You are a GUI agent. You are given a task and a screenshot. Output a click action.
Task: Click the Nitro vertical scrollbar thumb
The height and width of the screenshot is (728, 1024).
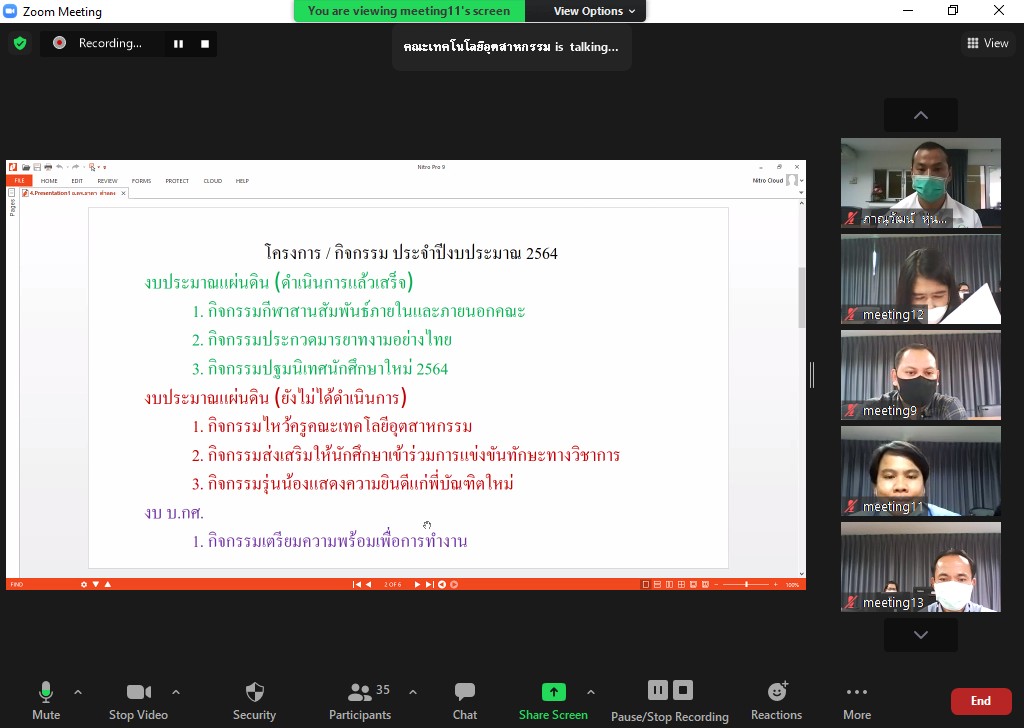pos(801,298)
